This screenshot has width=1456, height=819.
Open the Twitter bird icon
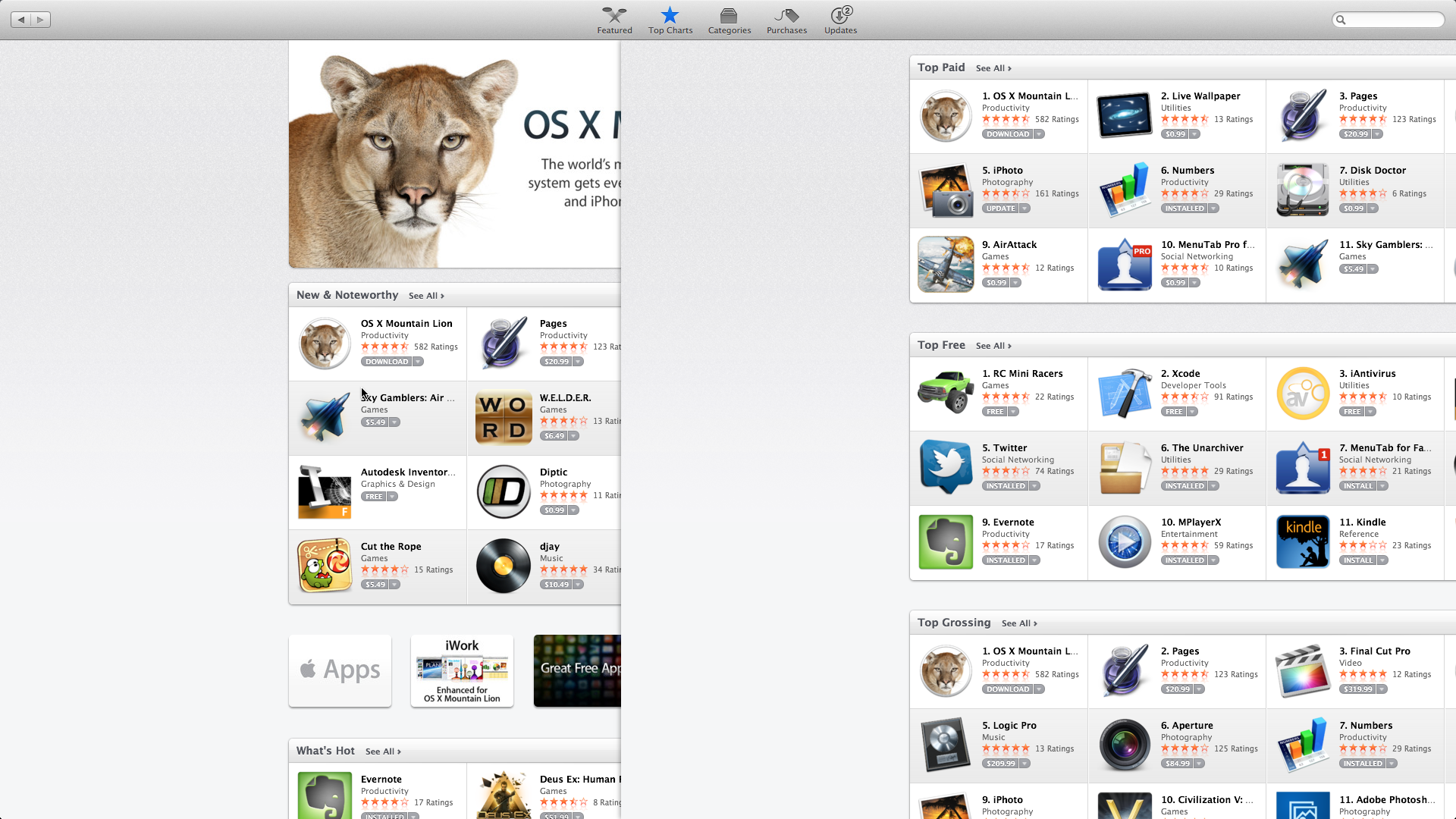(946, 468)
